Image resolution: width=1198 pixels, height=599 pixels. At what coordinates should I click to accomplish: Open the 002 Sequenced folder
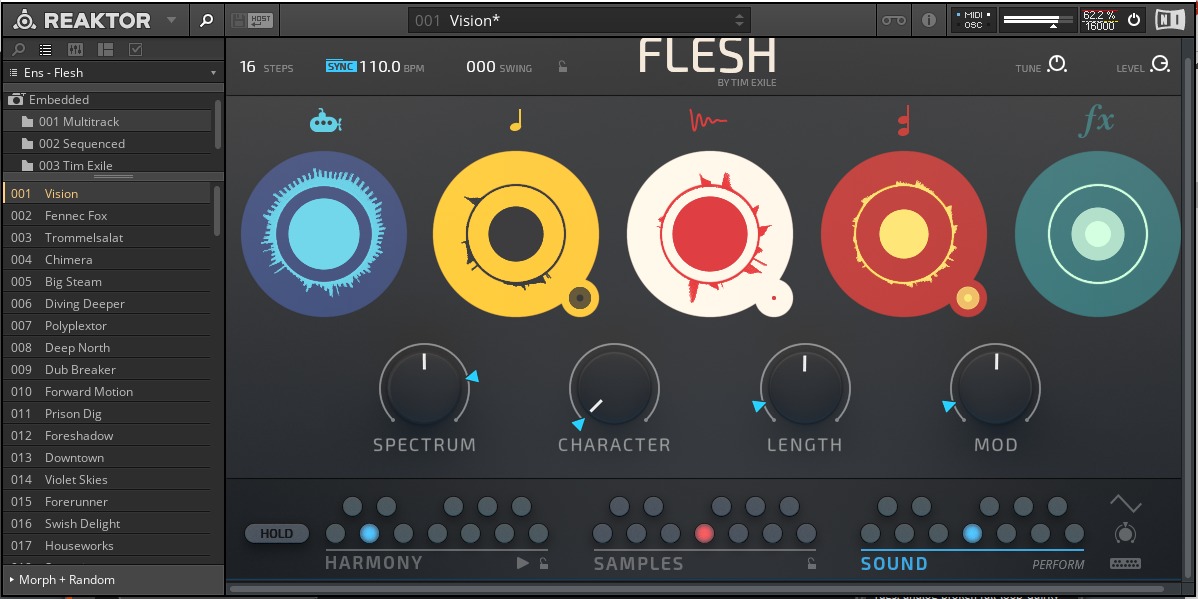pos(107,144)
